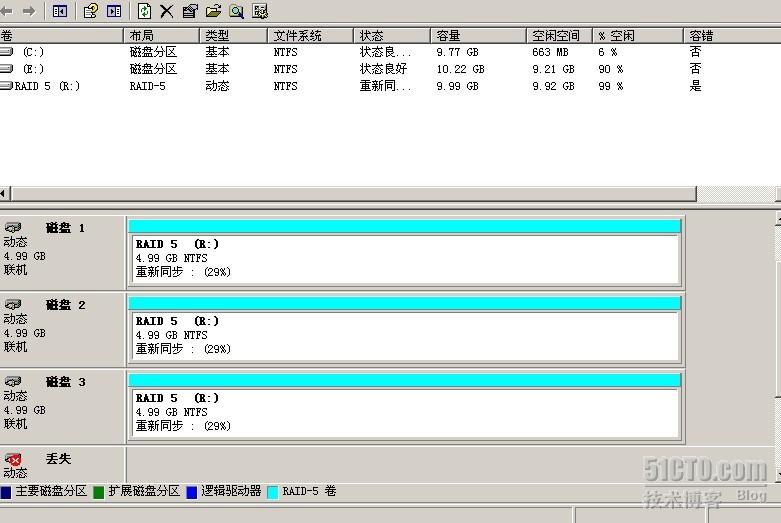Sort by the 容错 column header
Image resolution: width=781 pixels, height=523 pixels.
coord(732,36)
